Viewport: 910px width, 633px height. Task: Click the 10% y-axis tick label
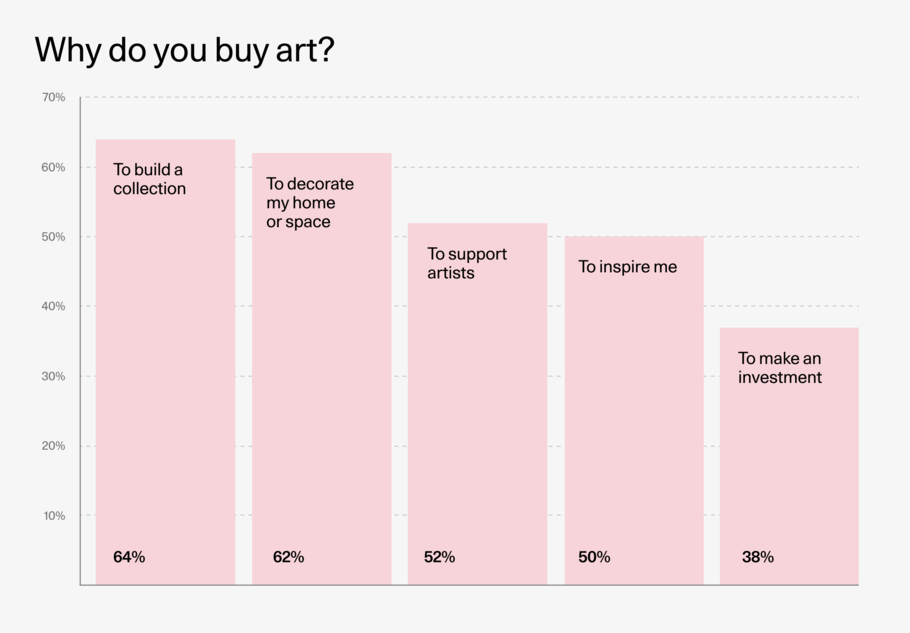(x=53, y=516)
